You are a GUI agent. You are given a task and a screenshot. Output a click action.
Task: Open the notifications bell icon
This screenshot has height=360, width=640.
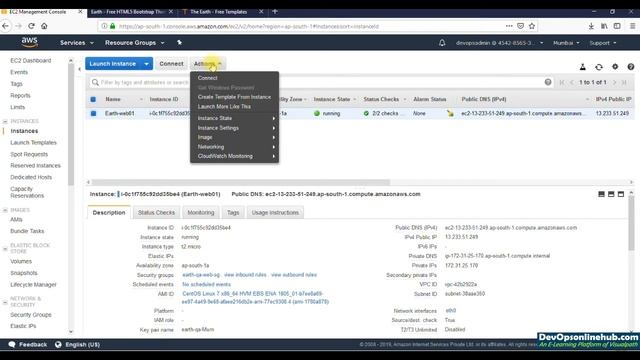442,42
